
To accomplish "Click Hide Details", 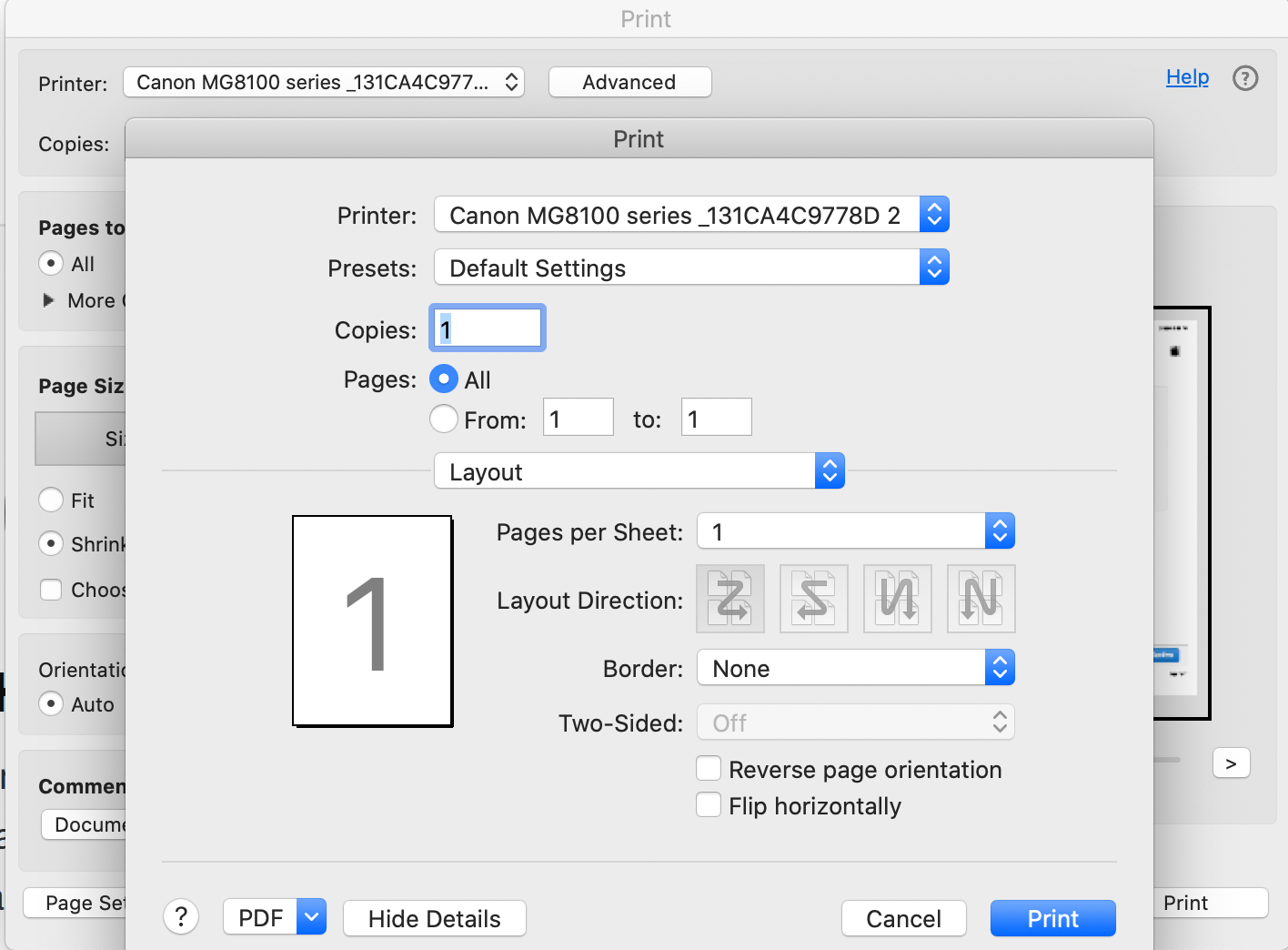I will [x=434, y=918].
